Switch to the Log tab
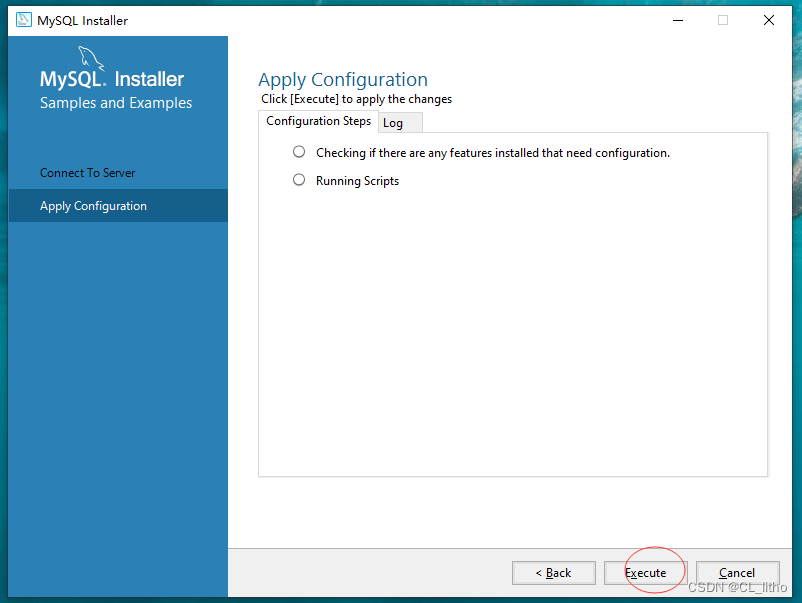The width and height of the screenshot is (802, 603). [x=400, y=123]
